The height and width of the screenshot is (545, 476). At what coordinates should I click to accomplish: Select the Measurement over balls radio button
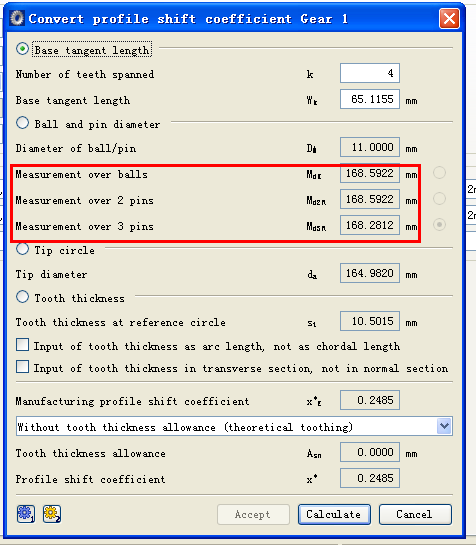[439, 173]
